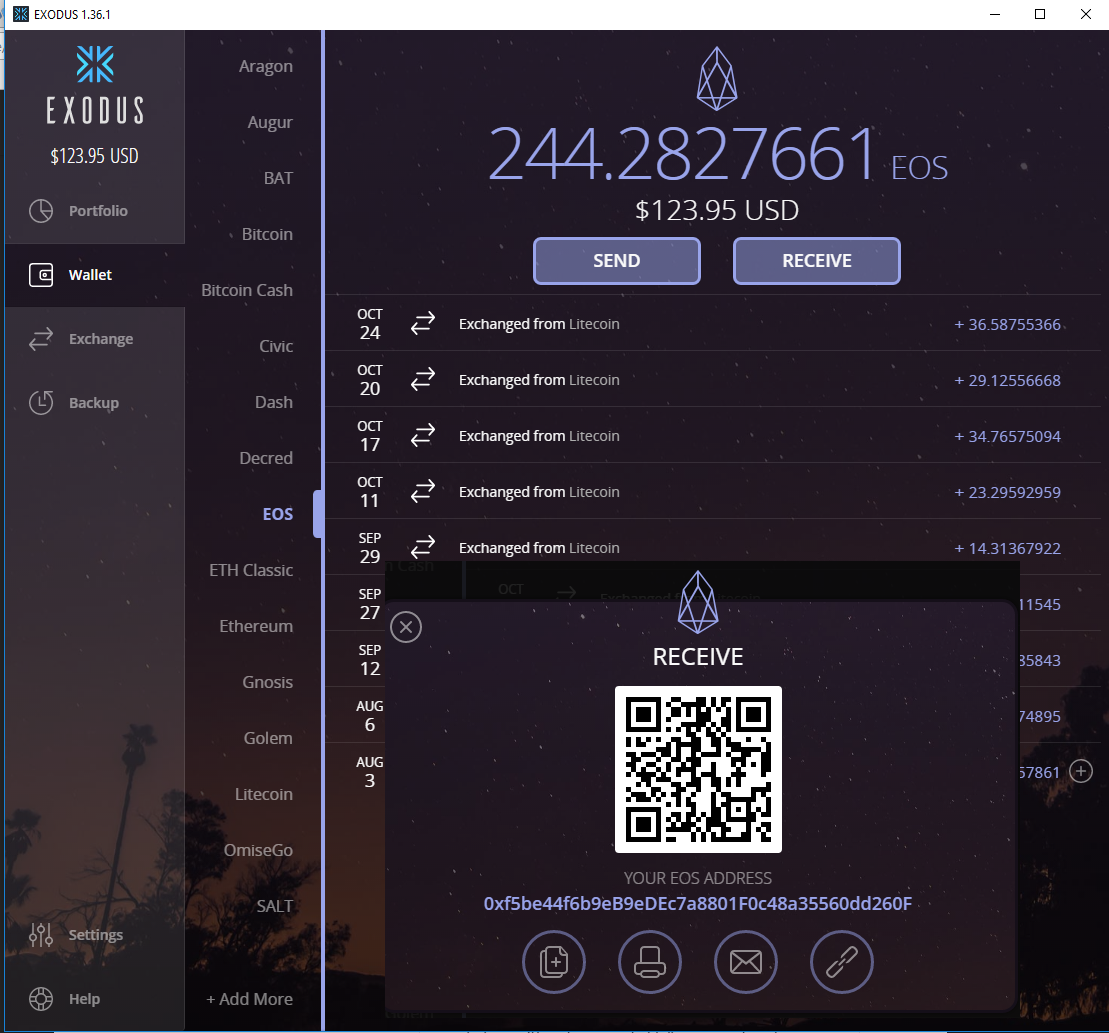This screenshot has height=1033, width=1109.
Task: Click the exchange arrows icon on Sep 29 row
Action: click(423, 547)
